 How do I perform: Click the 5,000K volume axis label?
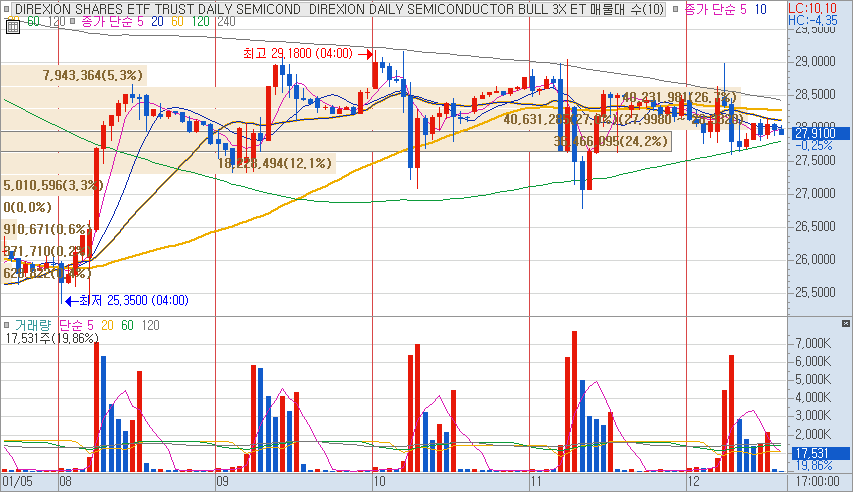click(813, 379)
